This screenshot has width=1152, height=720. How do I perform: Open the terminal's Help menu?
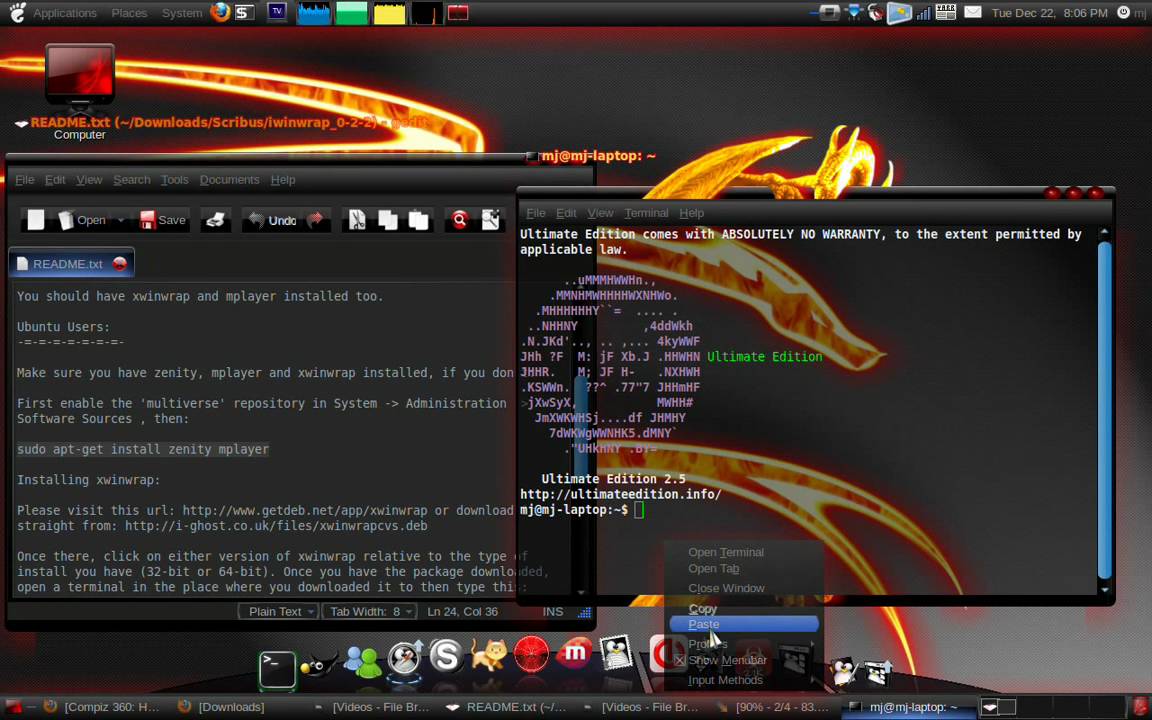(691, 213)
